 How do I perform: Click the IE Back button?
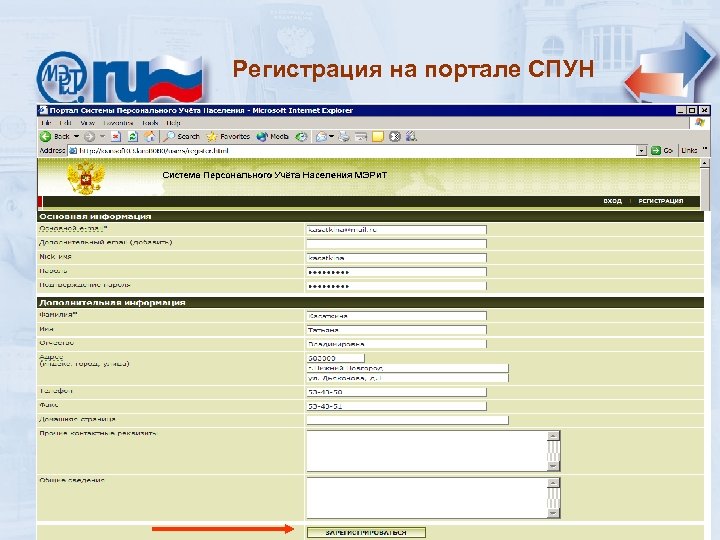pos(54,136)
